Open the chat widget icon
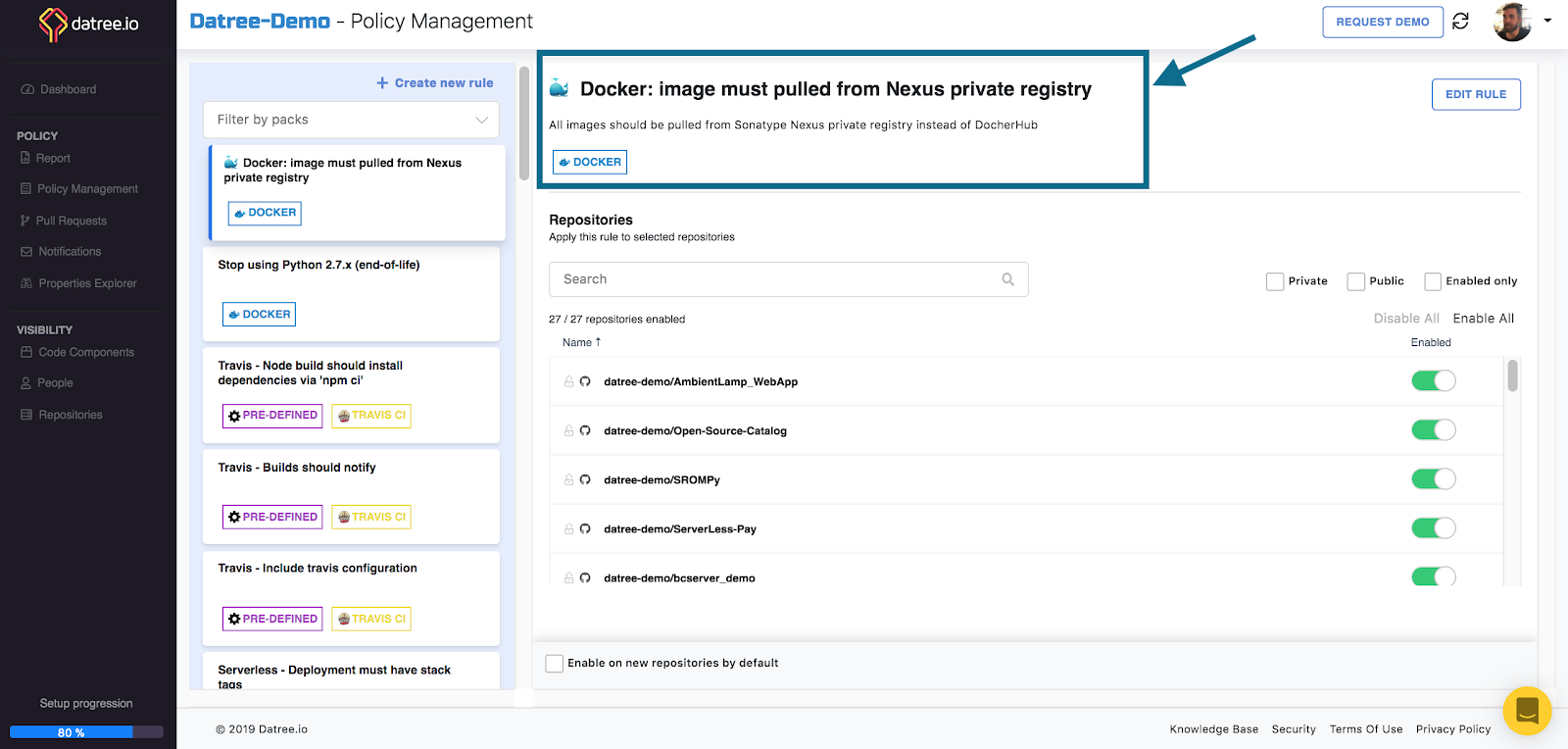Image resolution: width=1568 pixels, height=749 pixels. [1526, 710]
